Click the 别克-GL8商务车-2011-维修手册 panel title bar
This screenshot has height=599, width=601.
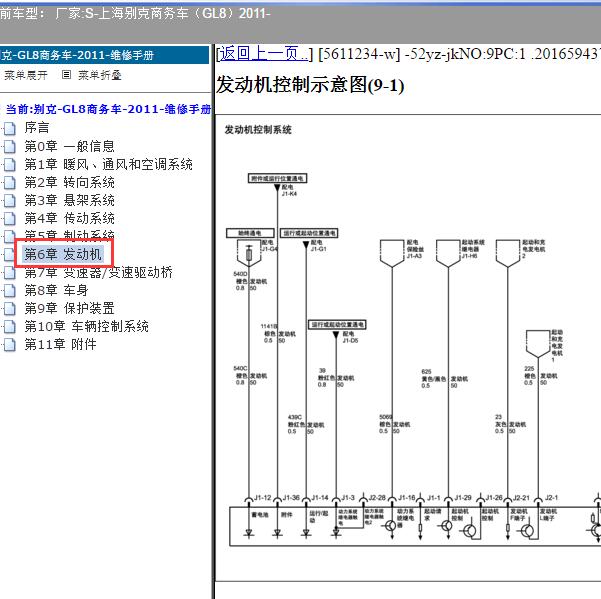click(104, 55)
